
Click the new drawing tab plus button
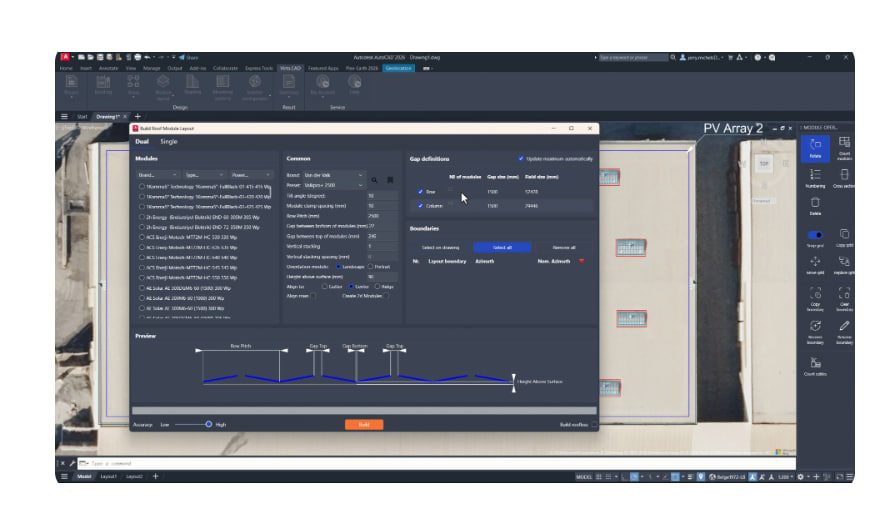pyautogui.click(x=137, y=117)
